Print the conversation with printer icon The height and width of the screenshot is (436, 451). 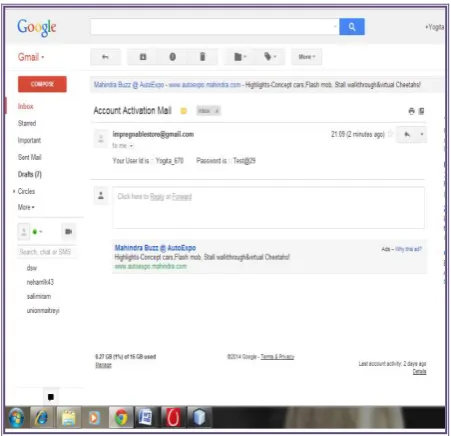click(411, 111)
